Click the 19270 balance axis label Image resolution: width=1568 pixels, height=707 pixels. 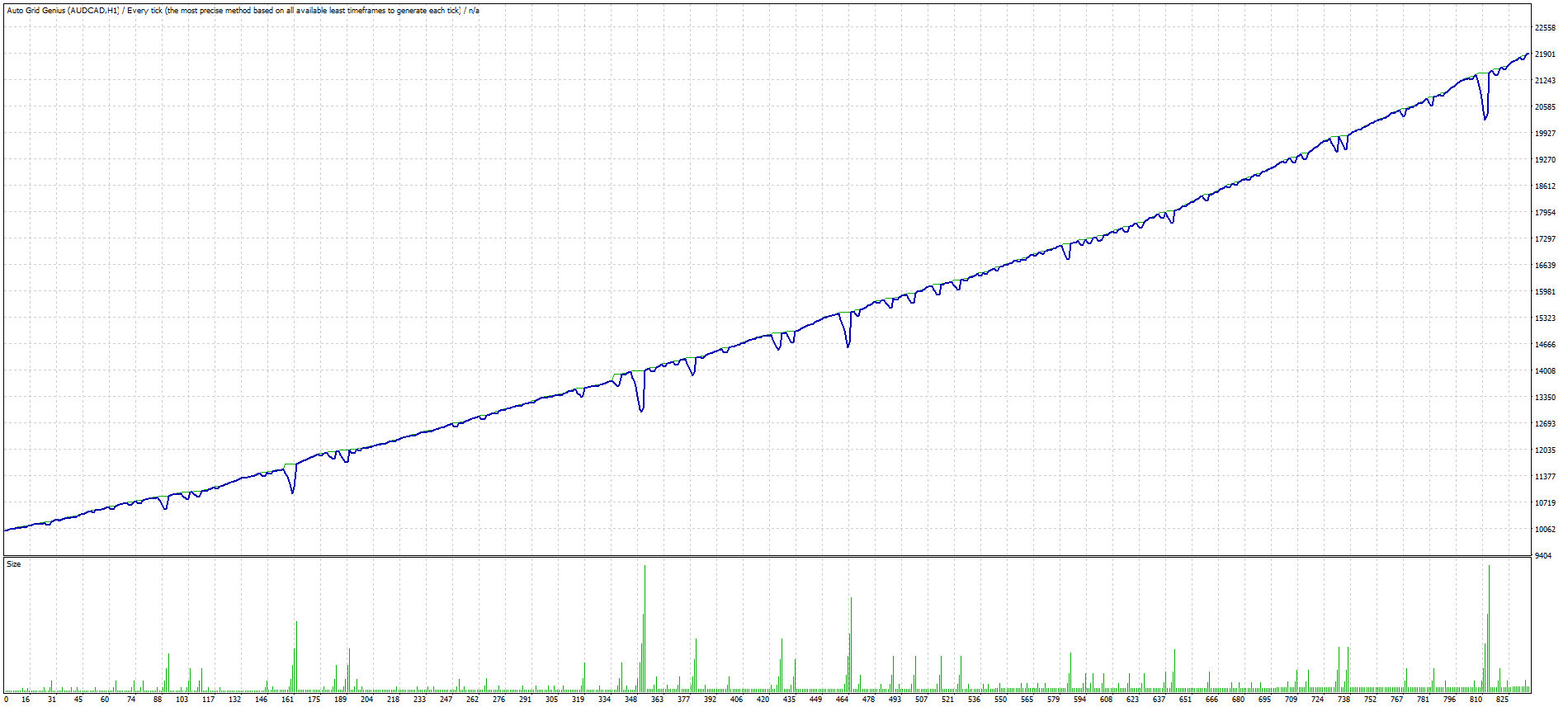coord(1545,160)
